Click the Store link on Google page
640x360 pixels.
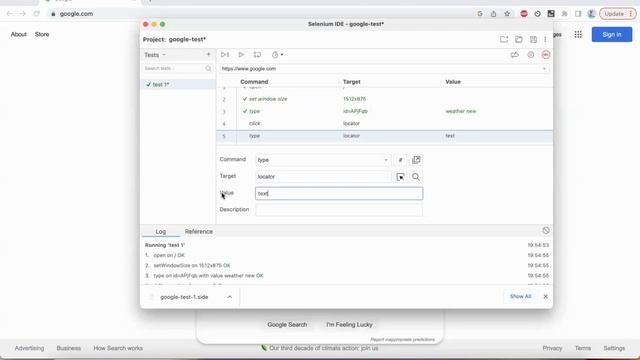pyautogui.click(x=42, y=34)
